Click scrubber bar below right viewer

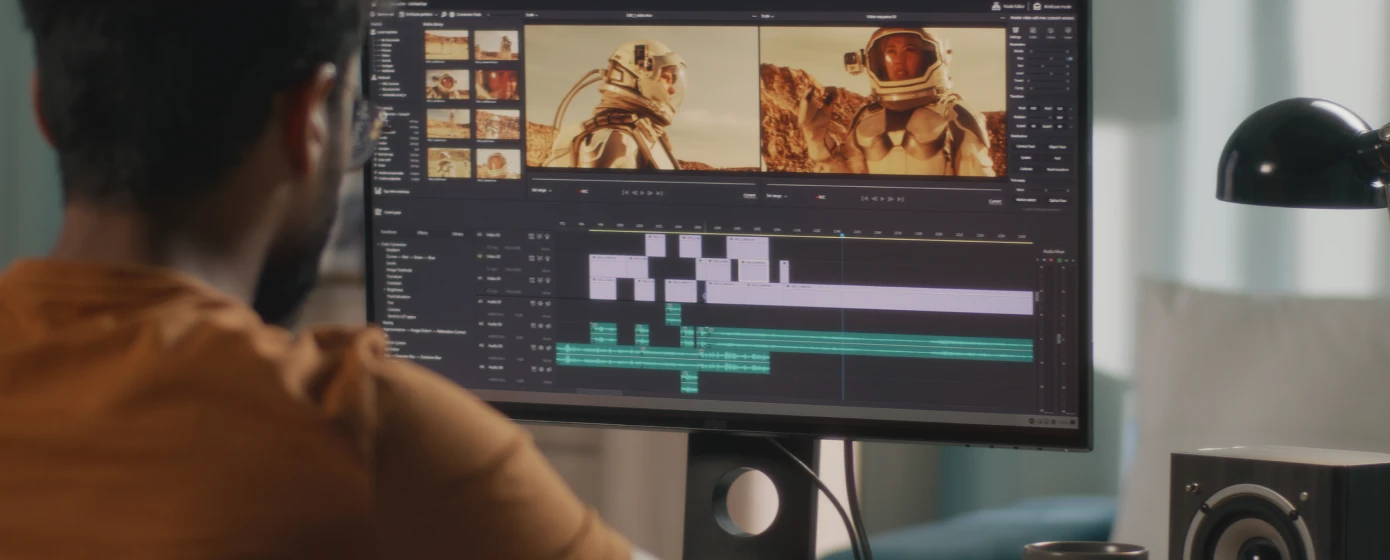(x=882, y=186)
